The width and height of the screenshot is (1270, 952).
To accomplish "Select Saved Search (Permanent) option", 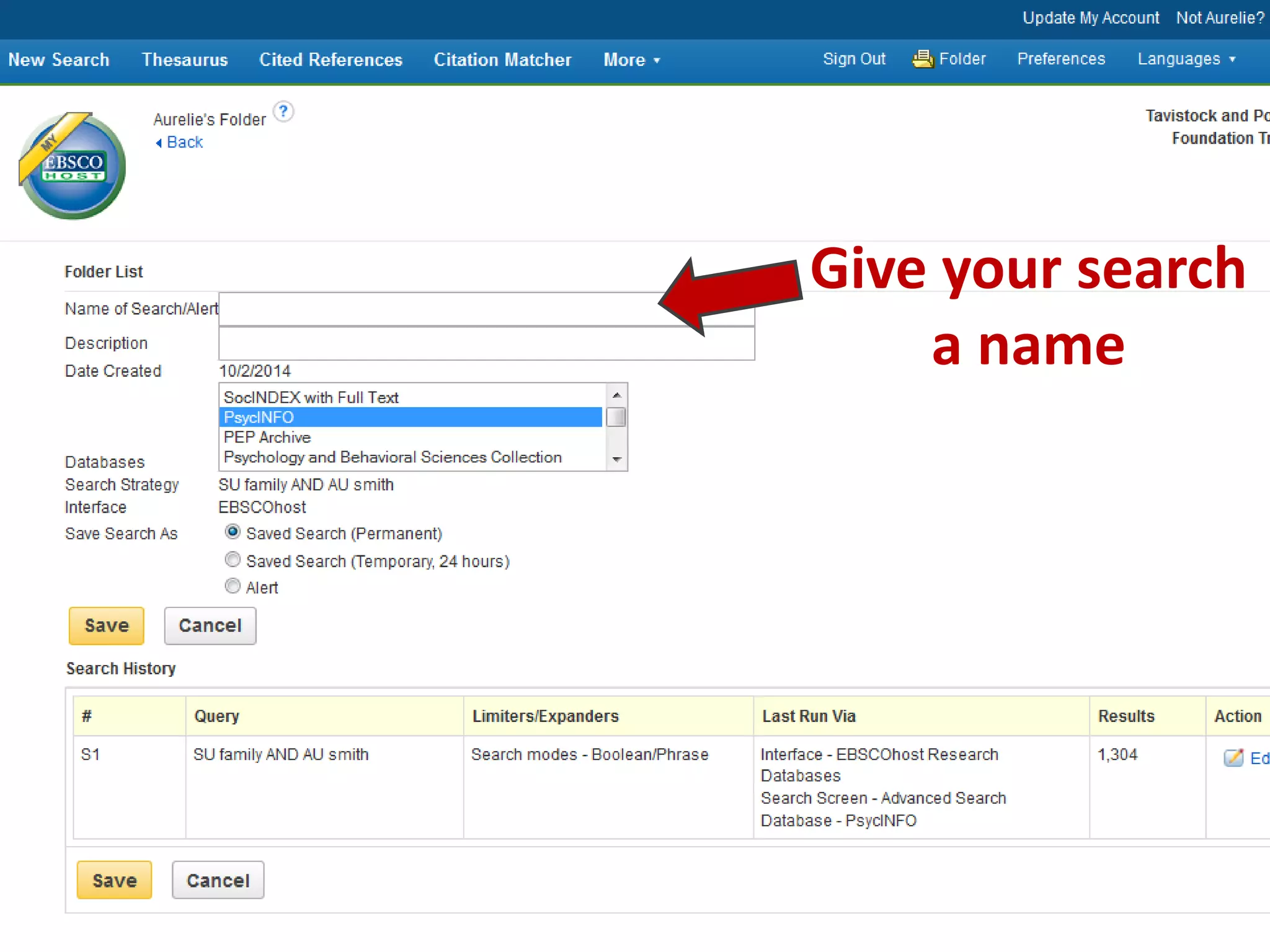I will (x=233, y=532).
